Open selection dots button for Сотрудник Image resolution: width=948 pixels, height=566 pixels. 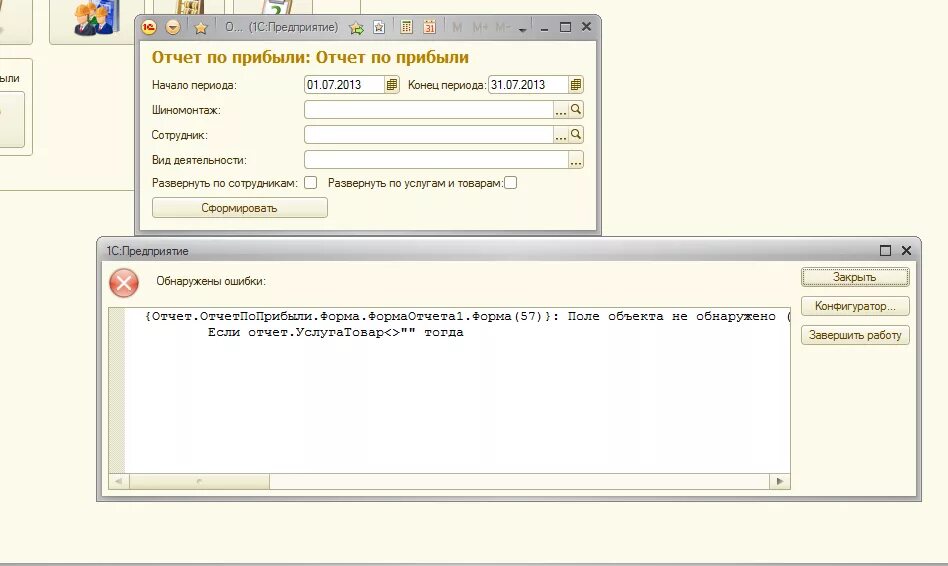[560, 134]
